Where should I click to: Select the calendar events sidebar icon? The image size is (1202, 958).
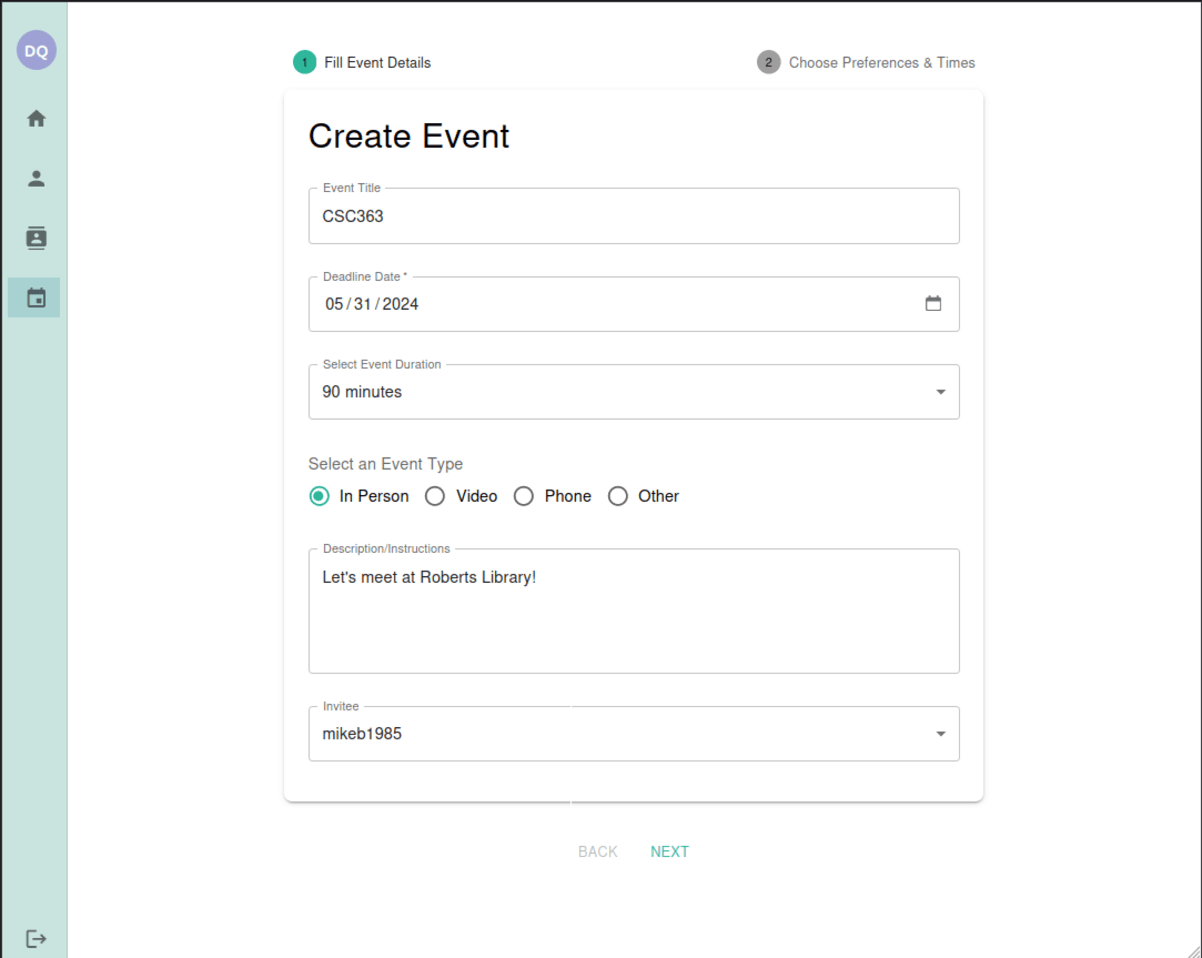pyautogui.click(x=36, y=298)
